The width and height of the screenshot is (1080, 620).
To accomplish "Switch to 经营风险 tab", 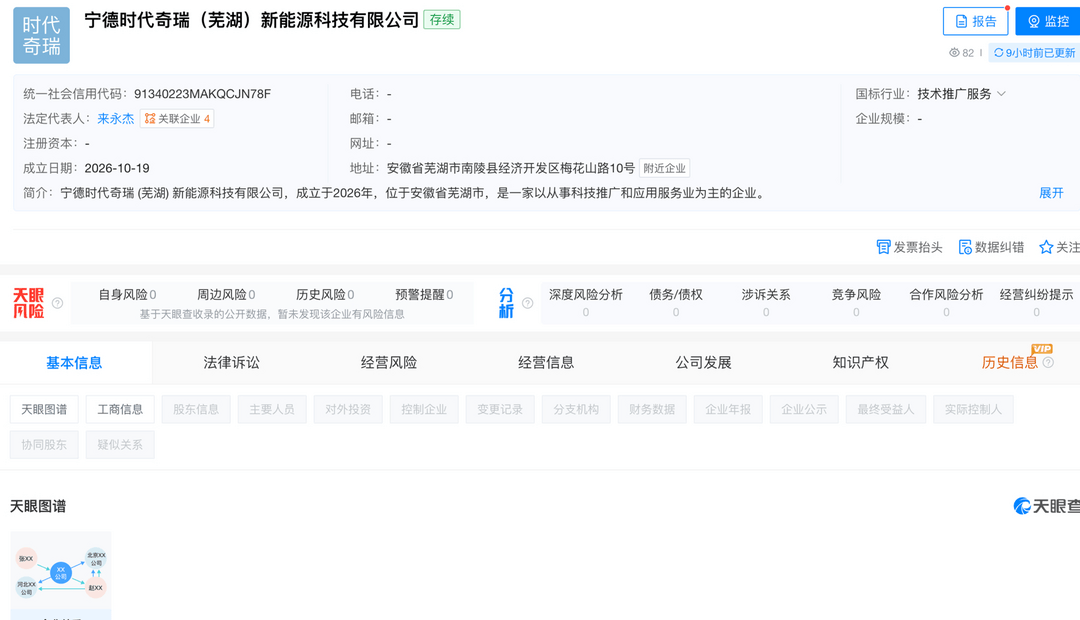I will (389, 362).
